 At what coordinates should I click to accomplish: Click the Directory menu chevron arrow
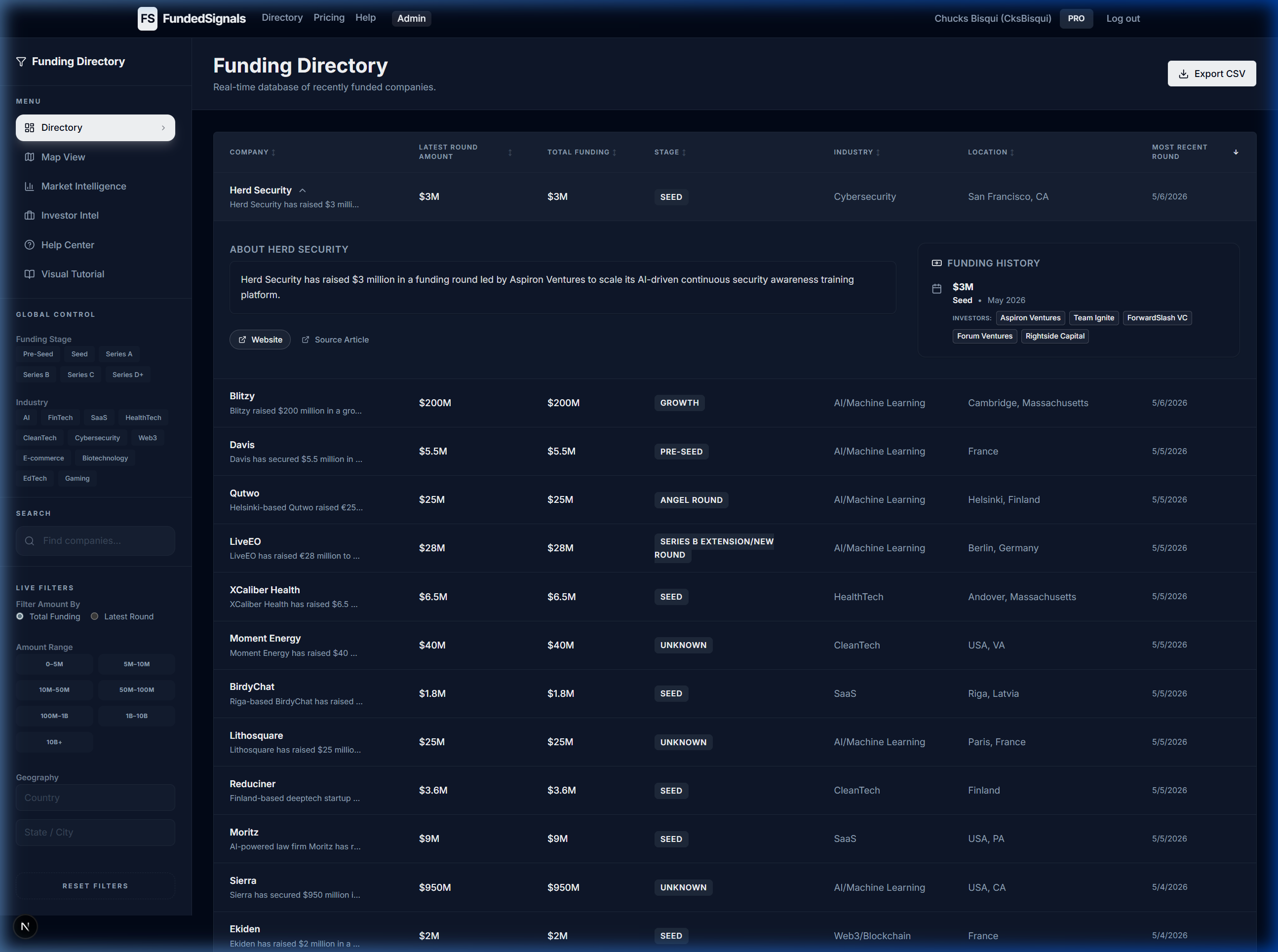163,128
